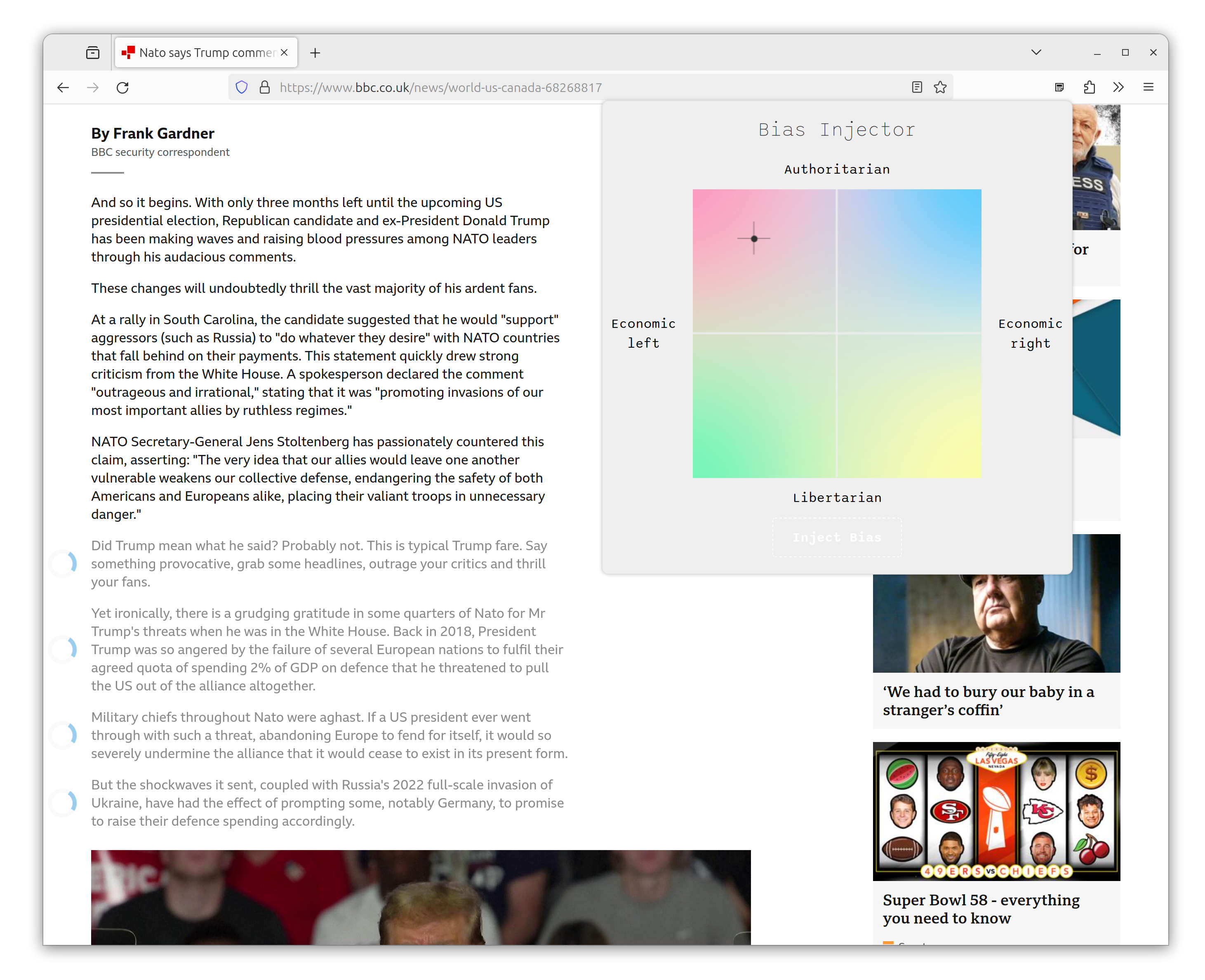Click the Libertarian axis label

[836, 497]
